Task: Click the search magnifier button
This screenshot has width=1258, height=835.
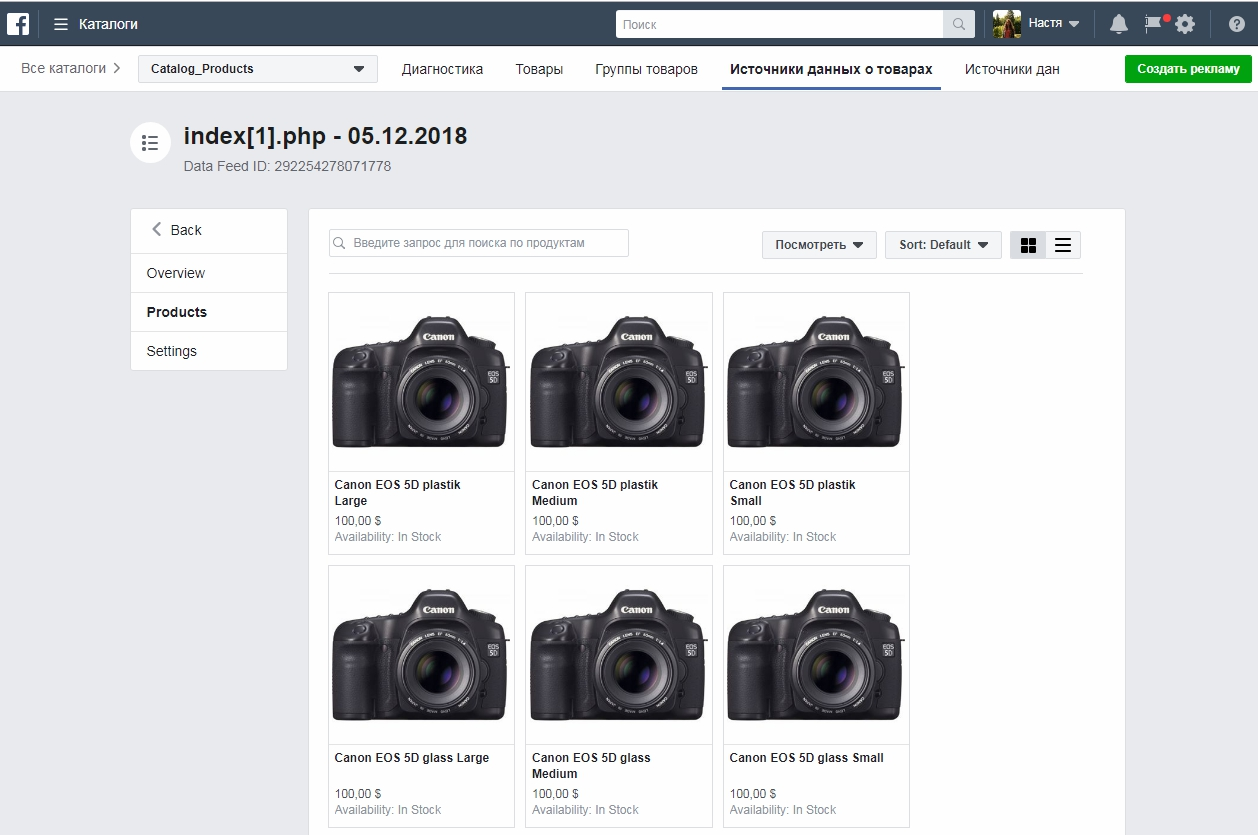Action: coord(959,24)
